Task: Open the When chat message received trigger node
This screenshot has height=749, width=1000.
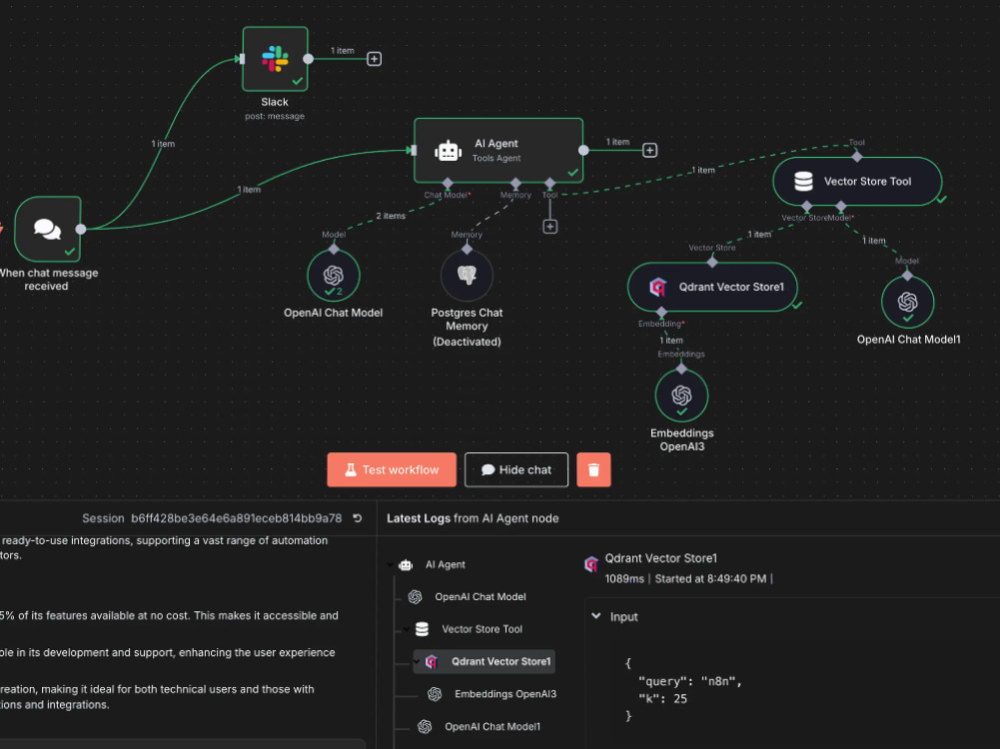Action: pyautogui.click(x=48, y=229)
